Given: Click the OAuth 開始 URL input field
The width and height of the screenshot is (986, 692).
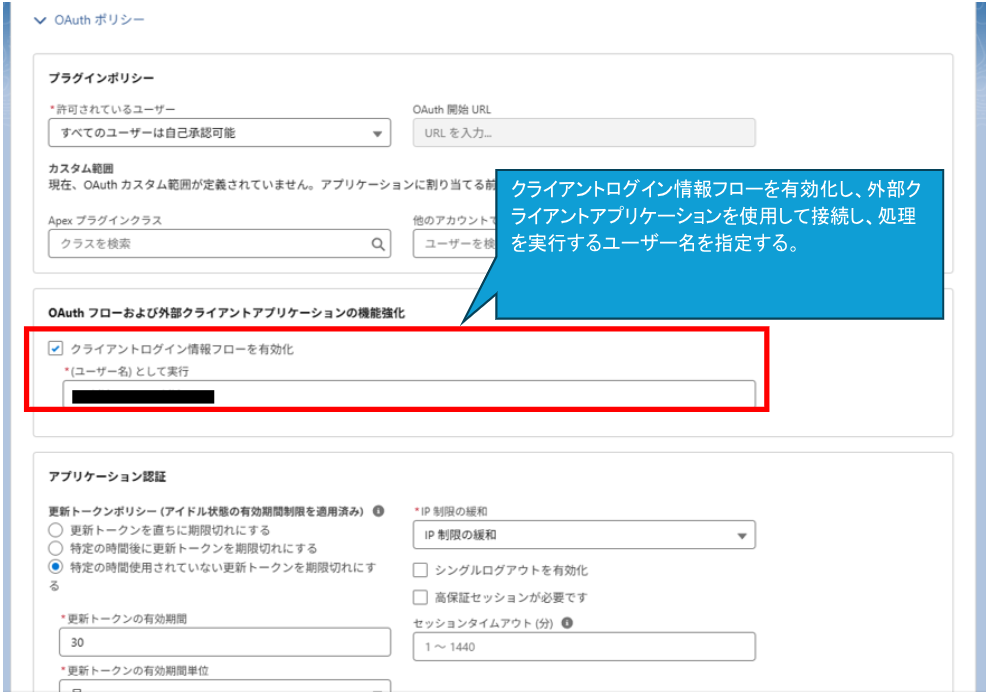Looking at the screenshot, I should tap(584, 133).
